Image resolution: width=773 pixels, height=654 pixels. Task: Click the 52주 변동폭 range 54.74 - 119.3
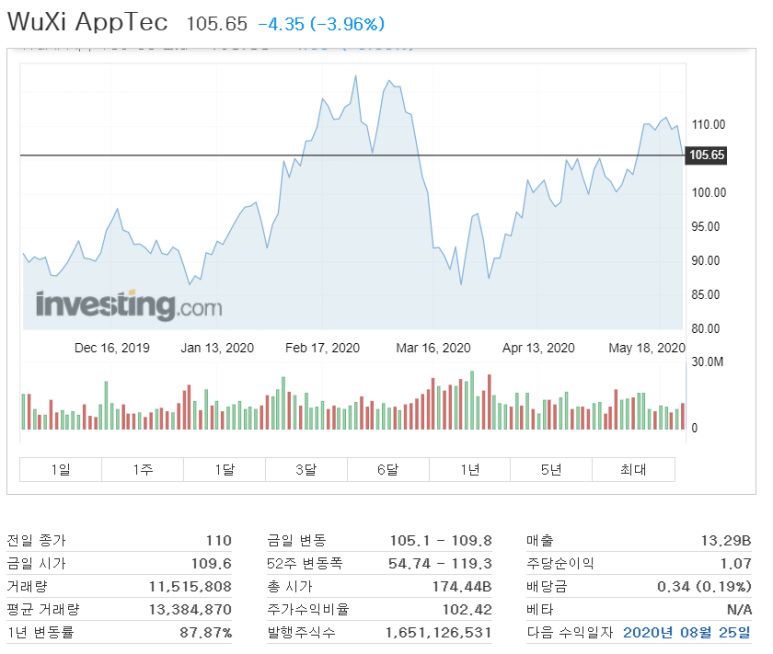pyautogui.click(x=440, y=563)
